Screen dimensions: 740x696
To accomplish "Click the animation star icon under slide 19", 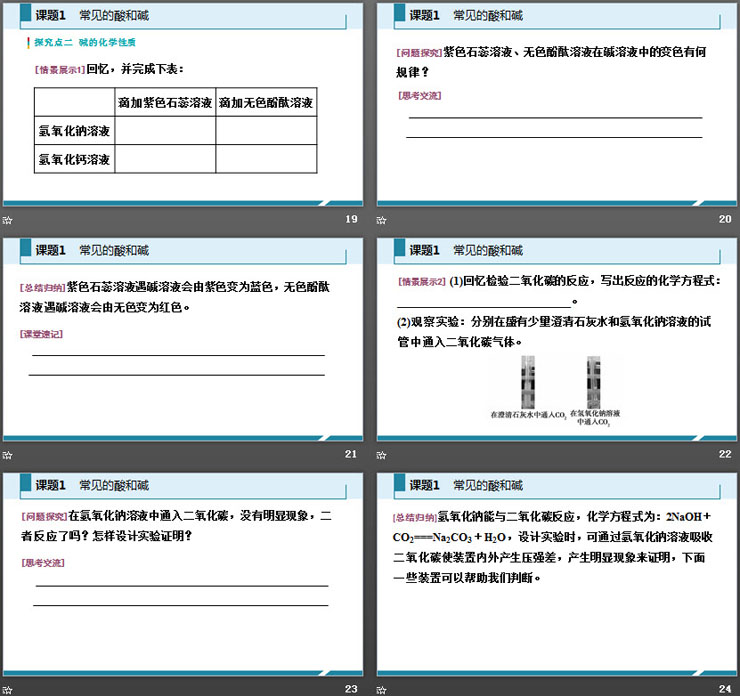I will coord(8,220).
